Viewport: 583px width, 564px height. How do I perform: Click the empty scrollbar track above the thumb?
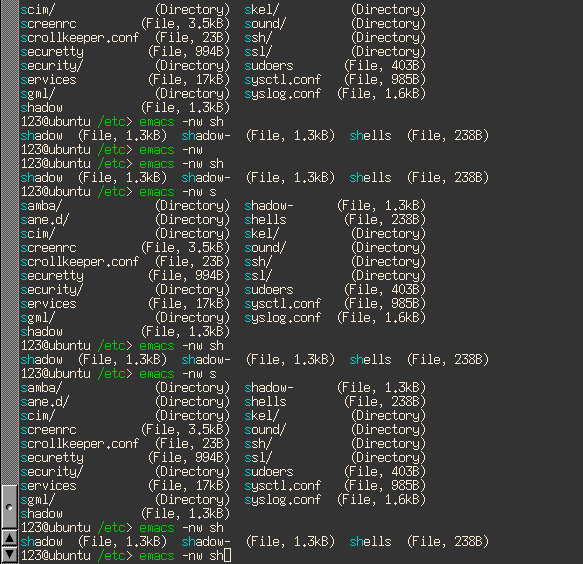click(9, 242)
